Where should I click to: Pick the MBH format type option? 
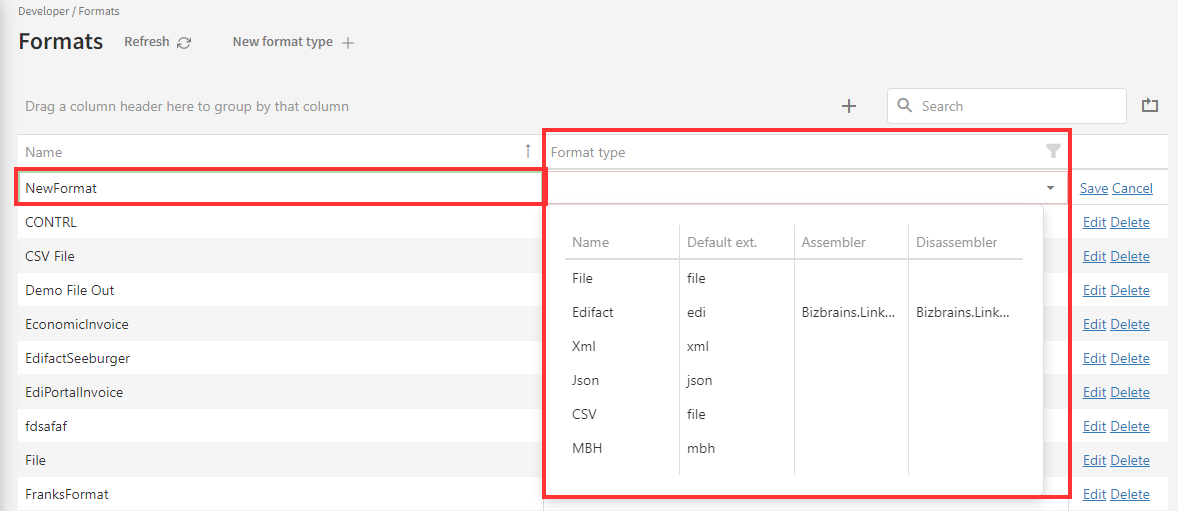click(x=587, y=448)
